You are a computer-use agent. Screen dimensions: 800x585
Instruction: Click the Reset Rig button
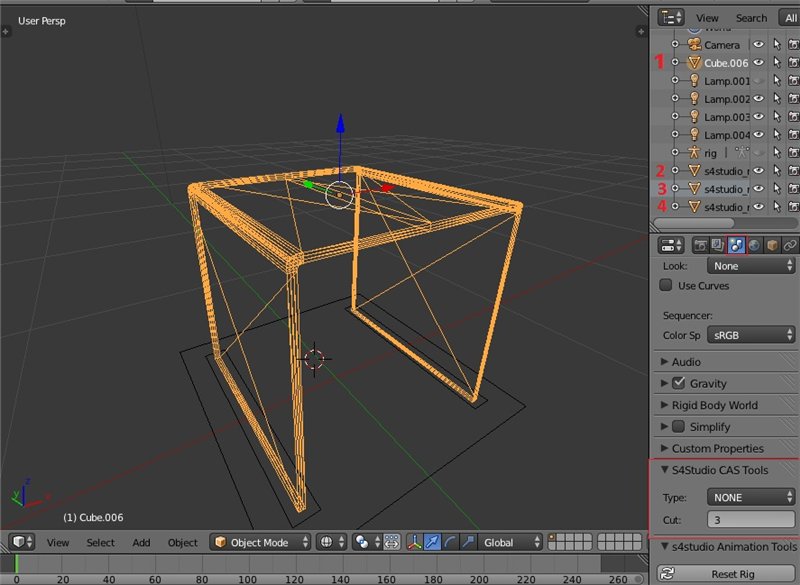[731, 574]
